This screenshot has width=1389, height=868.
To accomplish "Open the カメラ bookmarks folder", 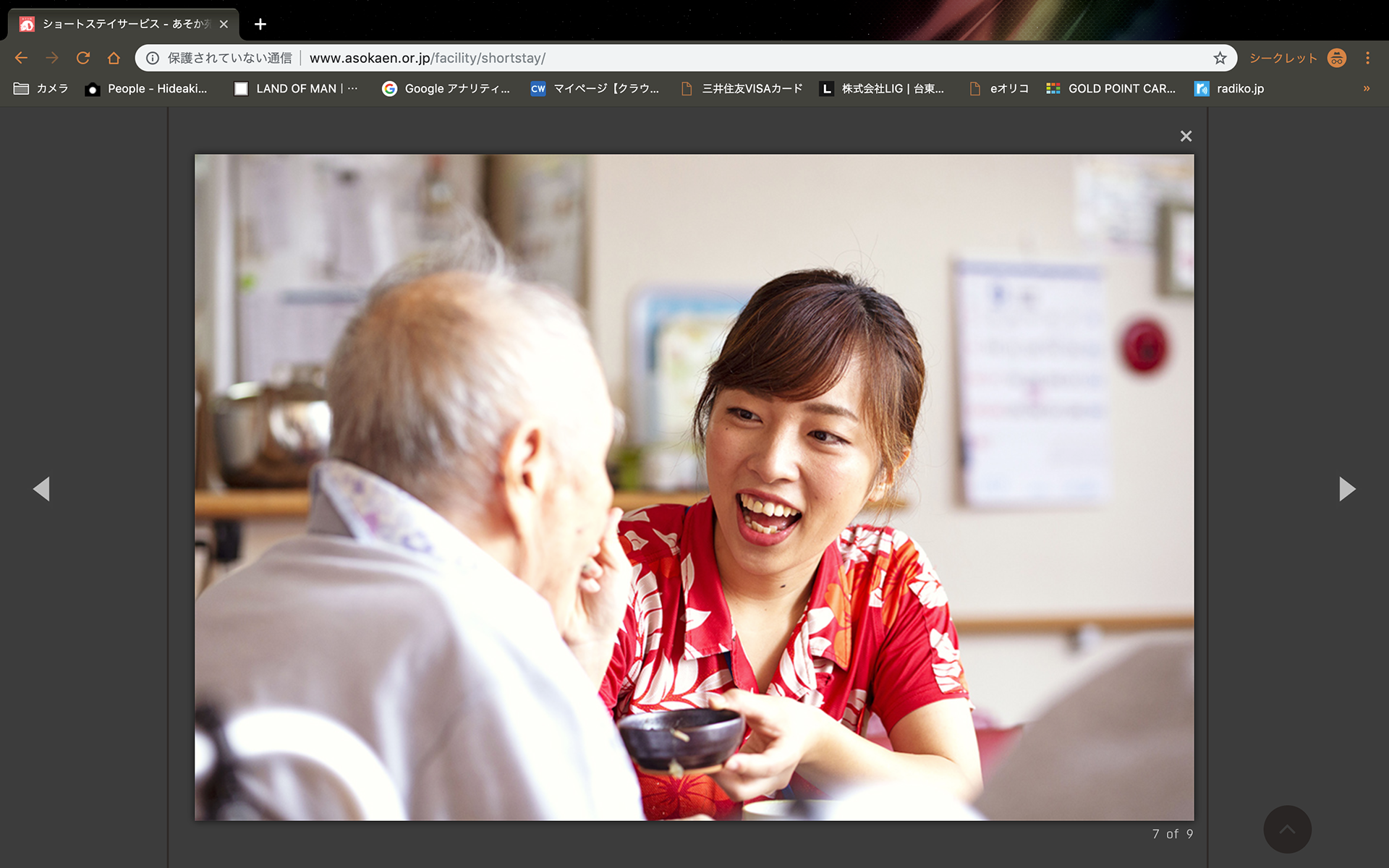I will coord(41,88).
